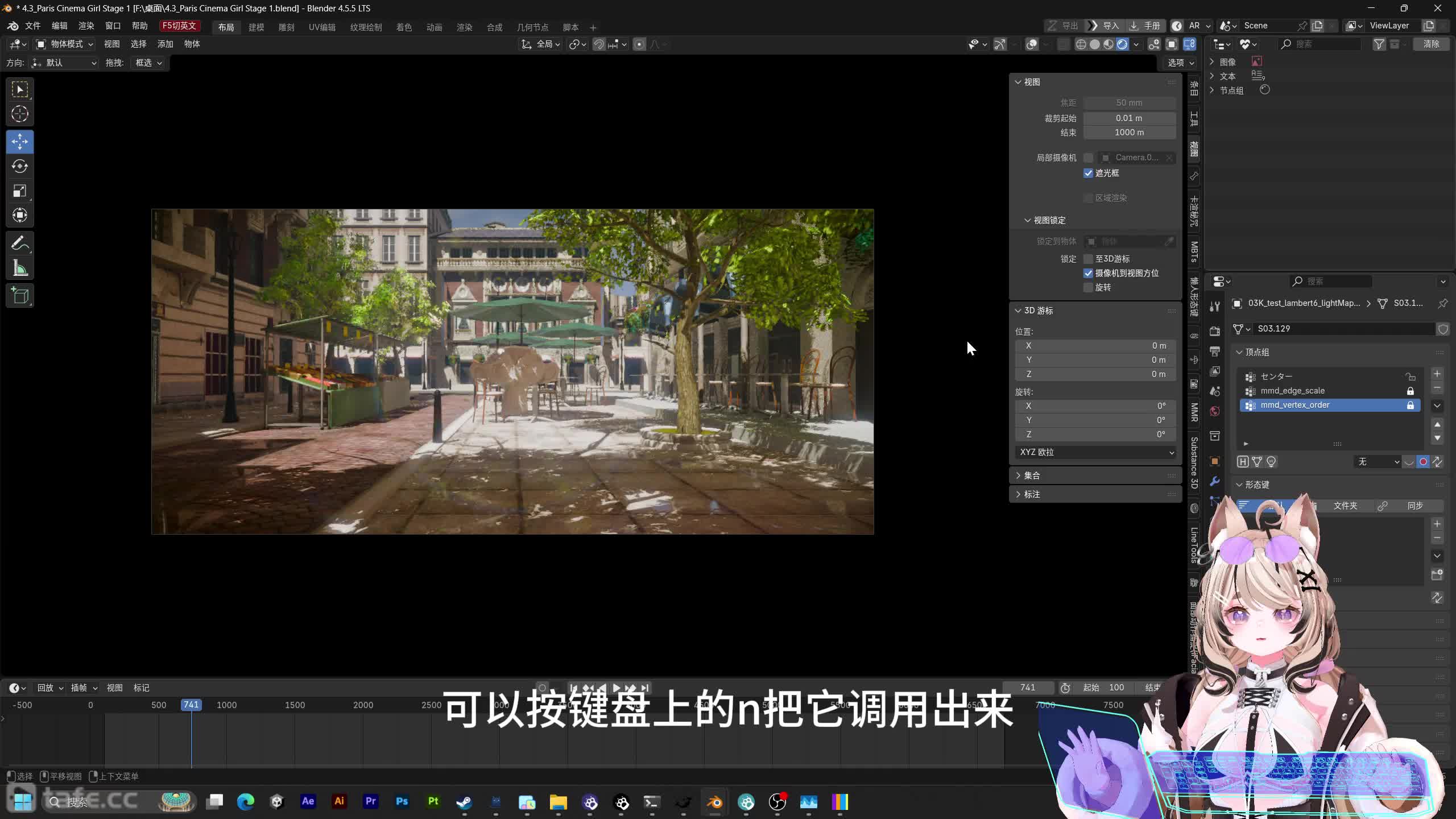
Task: Select the Box Select tool
Action: click(x=20, y=90)
